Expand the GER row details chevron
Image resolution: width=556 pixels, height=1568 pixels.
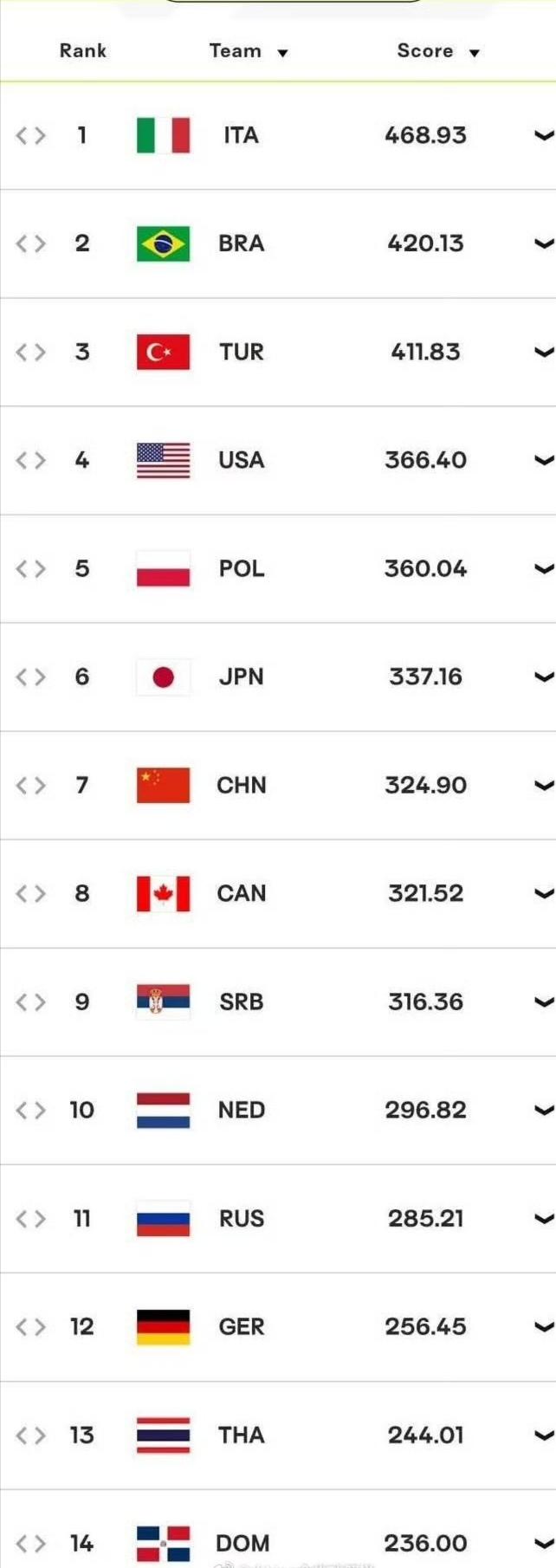(544, 1326)
